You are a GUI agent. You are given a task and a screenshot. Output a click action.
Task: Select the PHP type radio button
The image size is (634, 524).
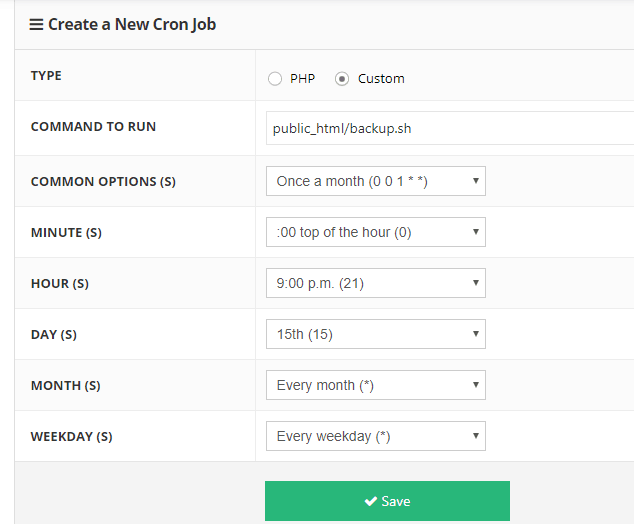(x=275, y=78)
